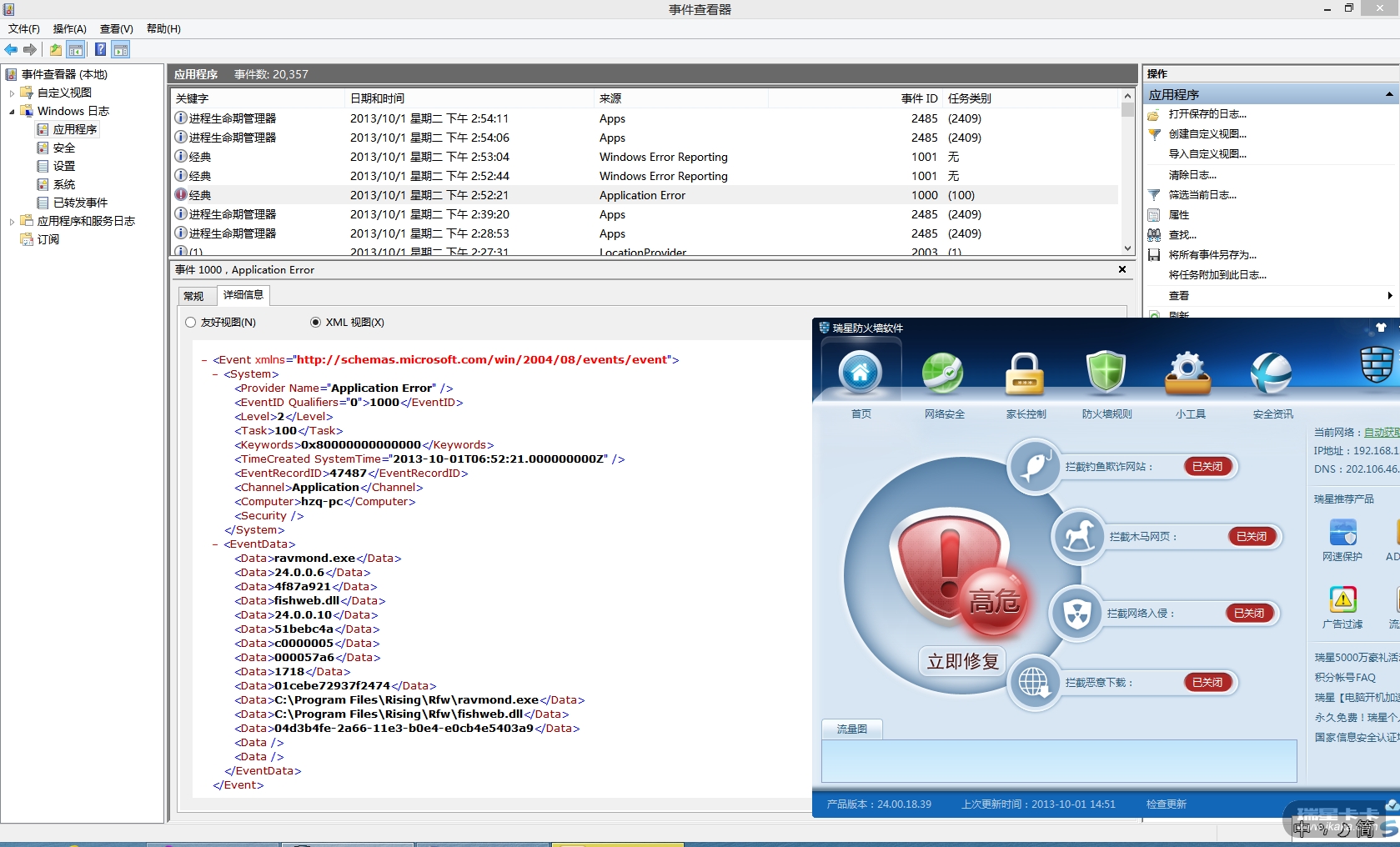Open the 小工具 tools gear icon

(1189, 373)
